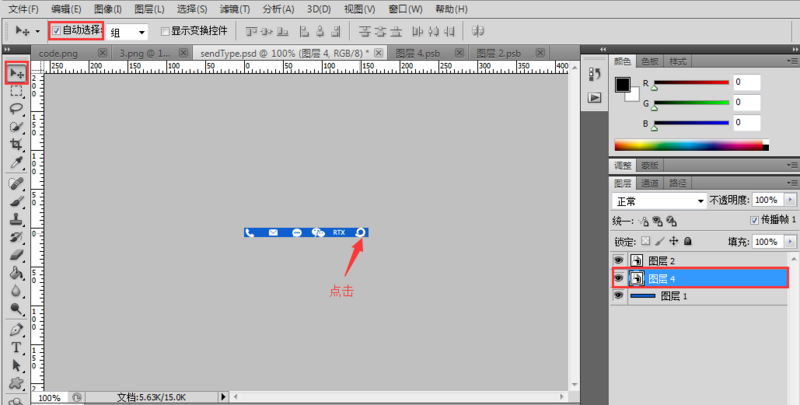Select the Blur tool
800x405 pixels.
coord(16,291)
